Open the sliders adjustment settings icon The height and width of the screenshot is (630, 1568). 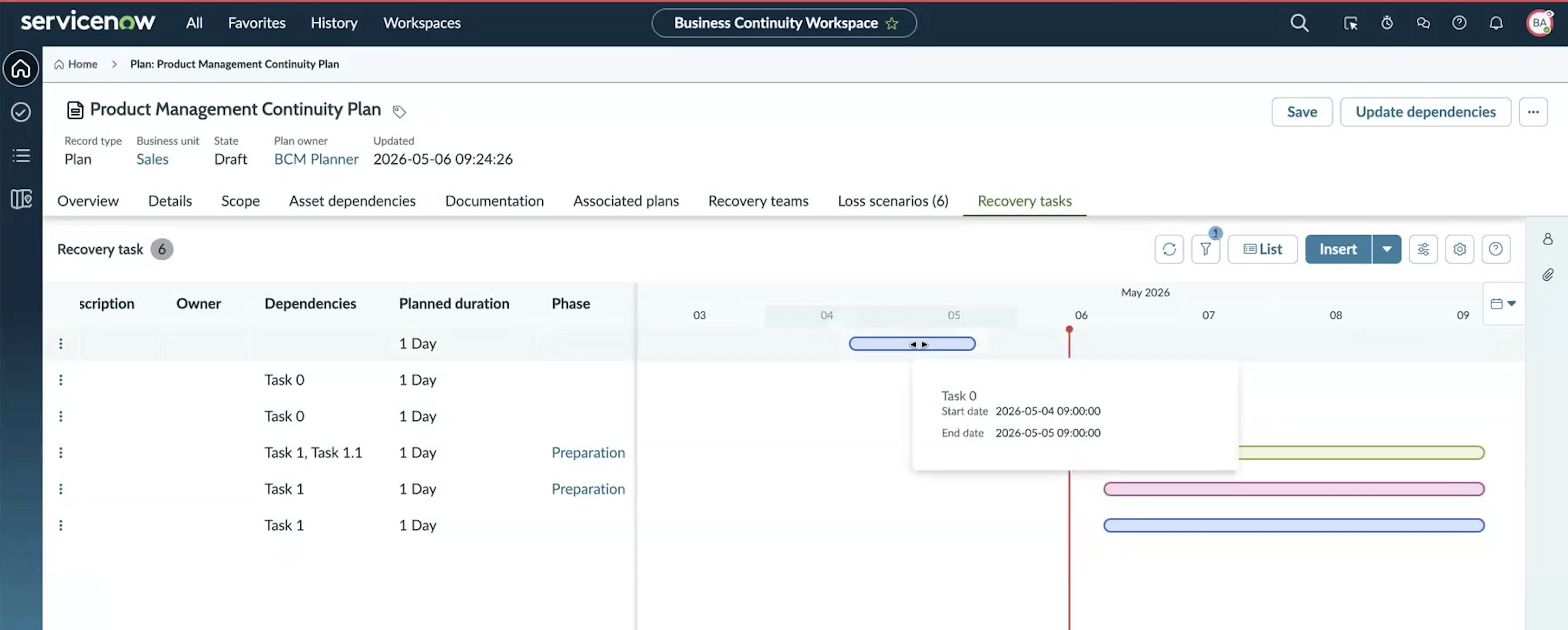pyautogui.click(x=1423, y=249)
